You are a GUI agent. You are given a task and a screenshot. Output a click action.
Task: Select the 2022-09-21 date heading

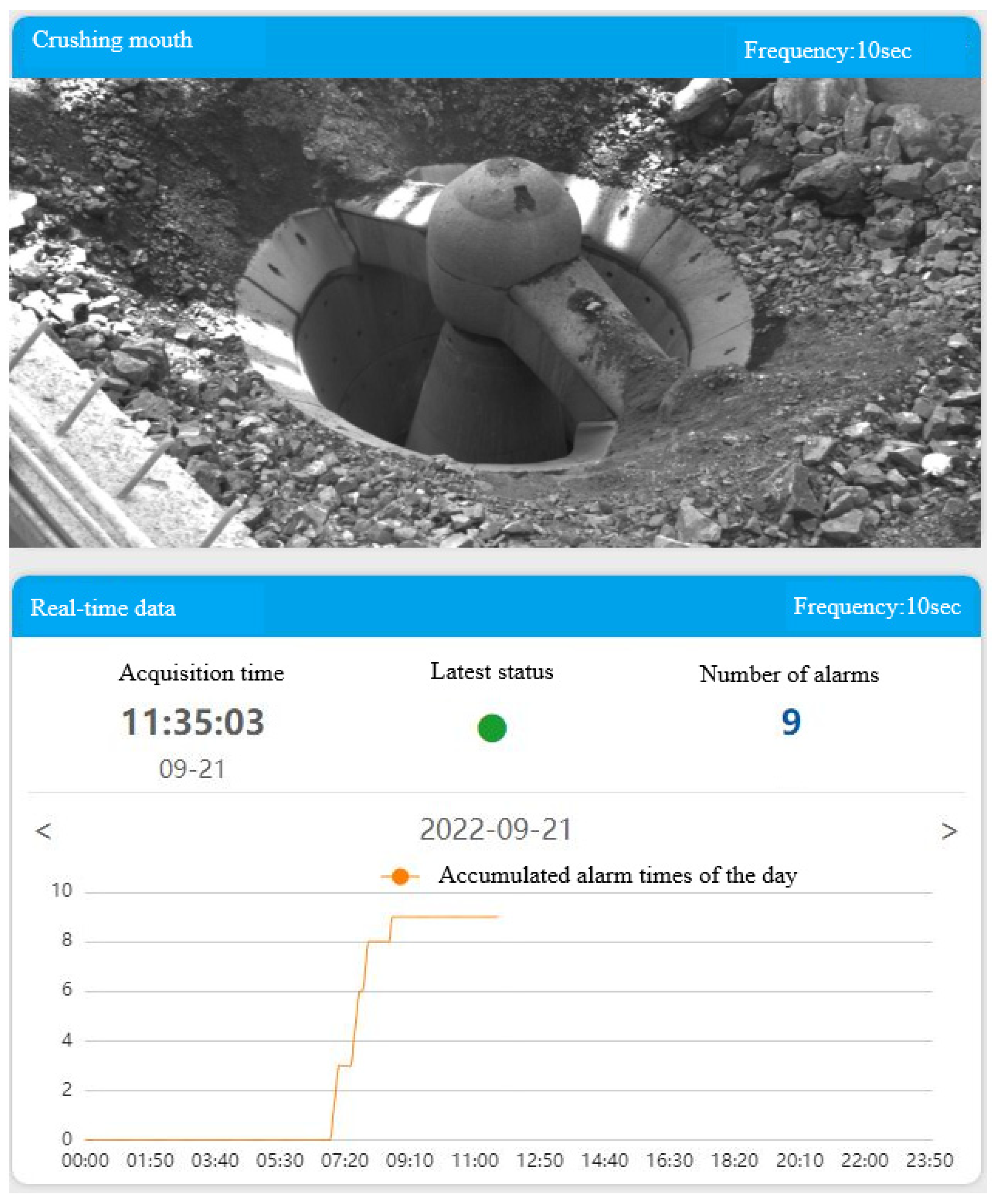(x=496, y=830)
